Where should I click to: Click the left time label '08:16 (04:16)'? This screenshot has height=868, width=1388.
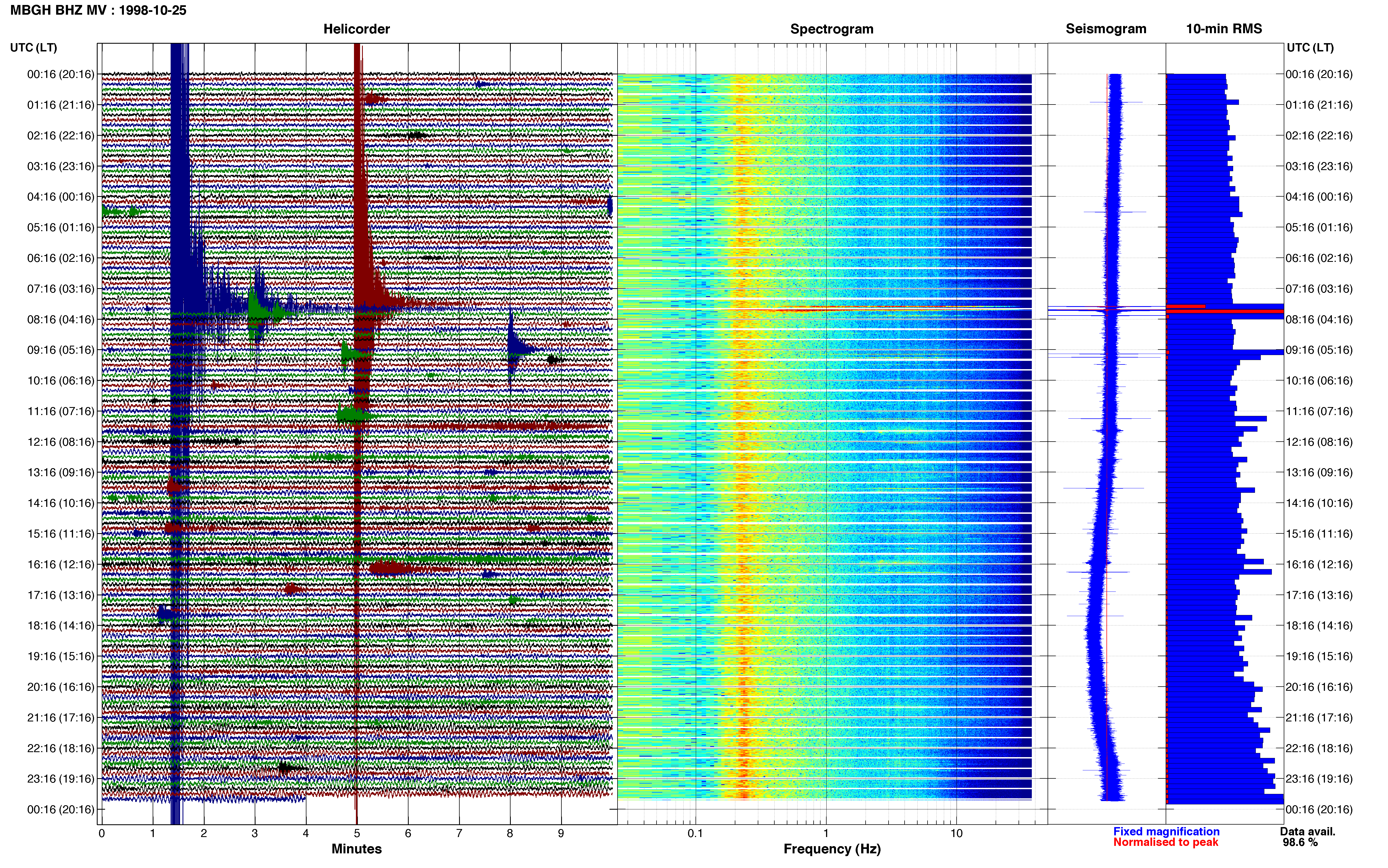click(60, 319)
